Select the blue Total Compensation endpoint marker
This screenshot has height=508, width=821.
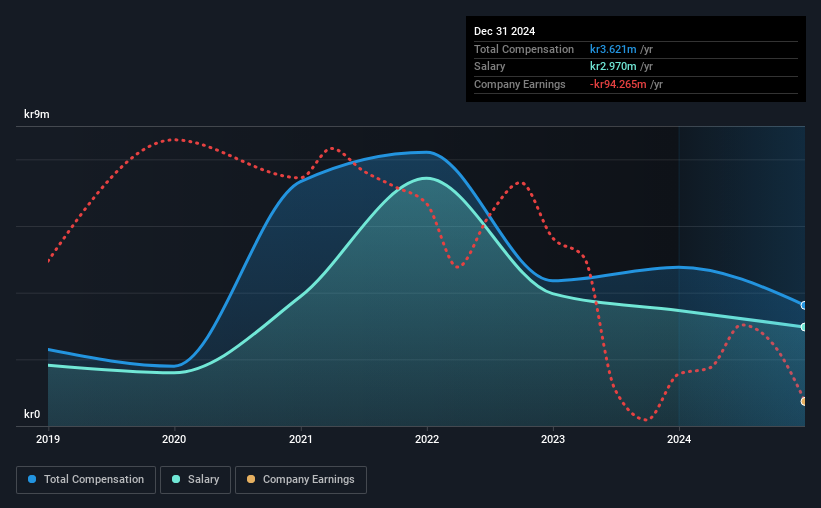click(804, 305)
